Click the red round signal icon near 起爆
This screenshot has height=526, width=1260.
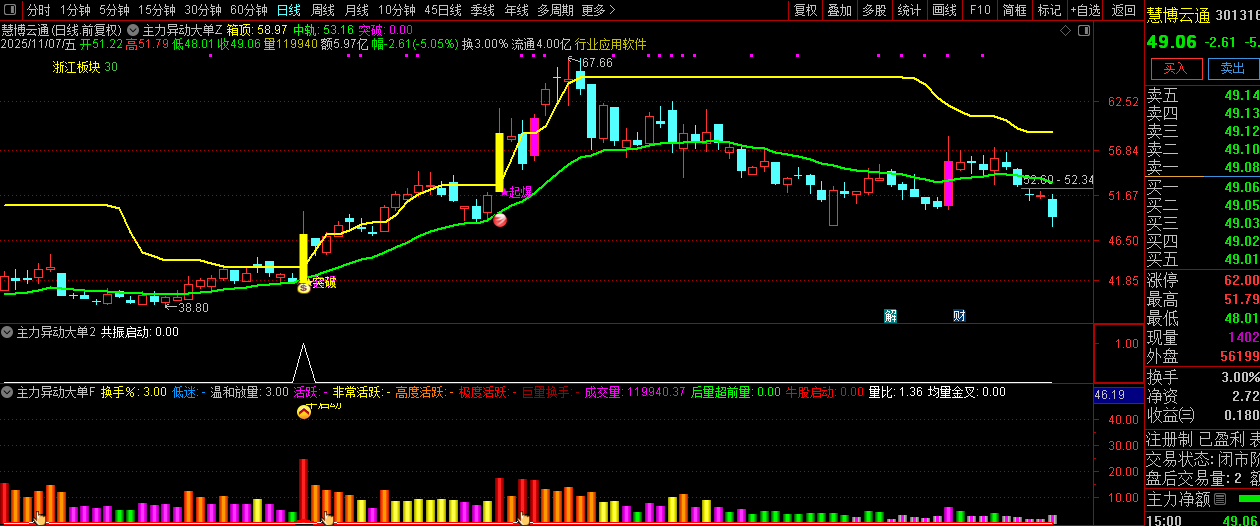click(500, 219)
